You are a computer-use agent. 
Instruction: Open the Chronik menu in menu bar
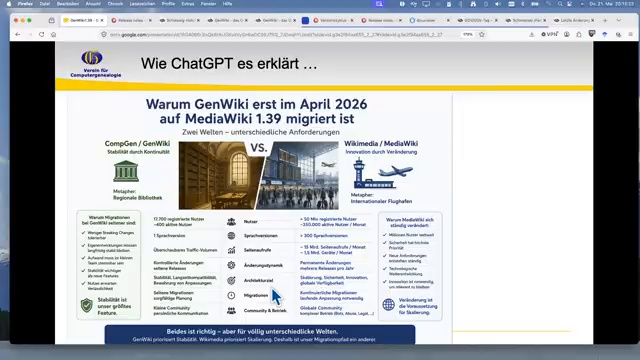tap(115, 4)
